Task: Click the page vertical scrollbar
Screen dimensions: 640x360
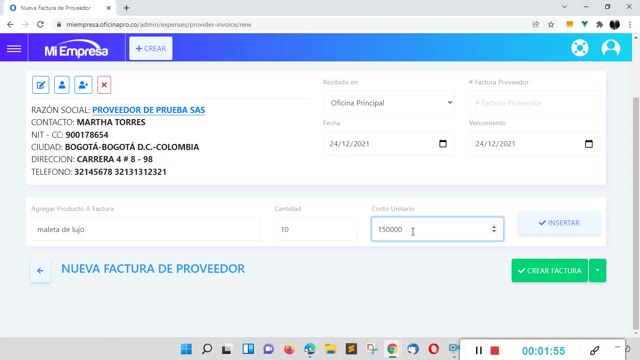Action: [x=636, y=212]
